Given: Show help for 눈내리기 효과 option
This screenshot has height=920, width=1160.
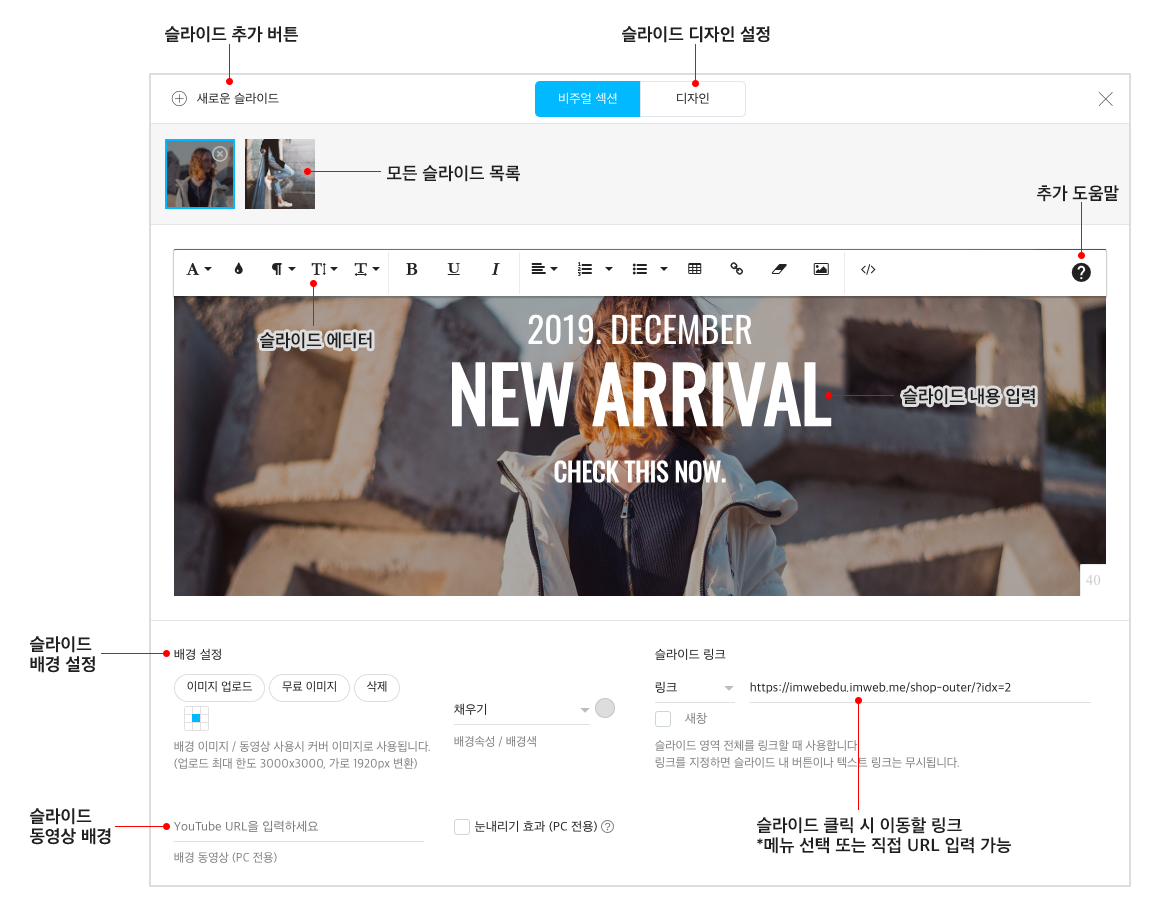Looking at the screenshot, I should (607, 827).
